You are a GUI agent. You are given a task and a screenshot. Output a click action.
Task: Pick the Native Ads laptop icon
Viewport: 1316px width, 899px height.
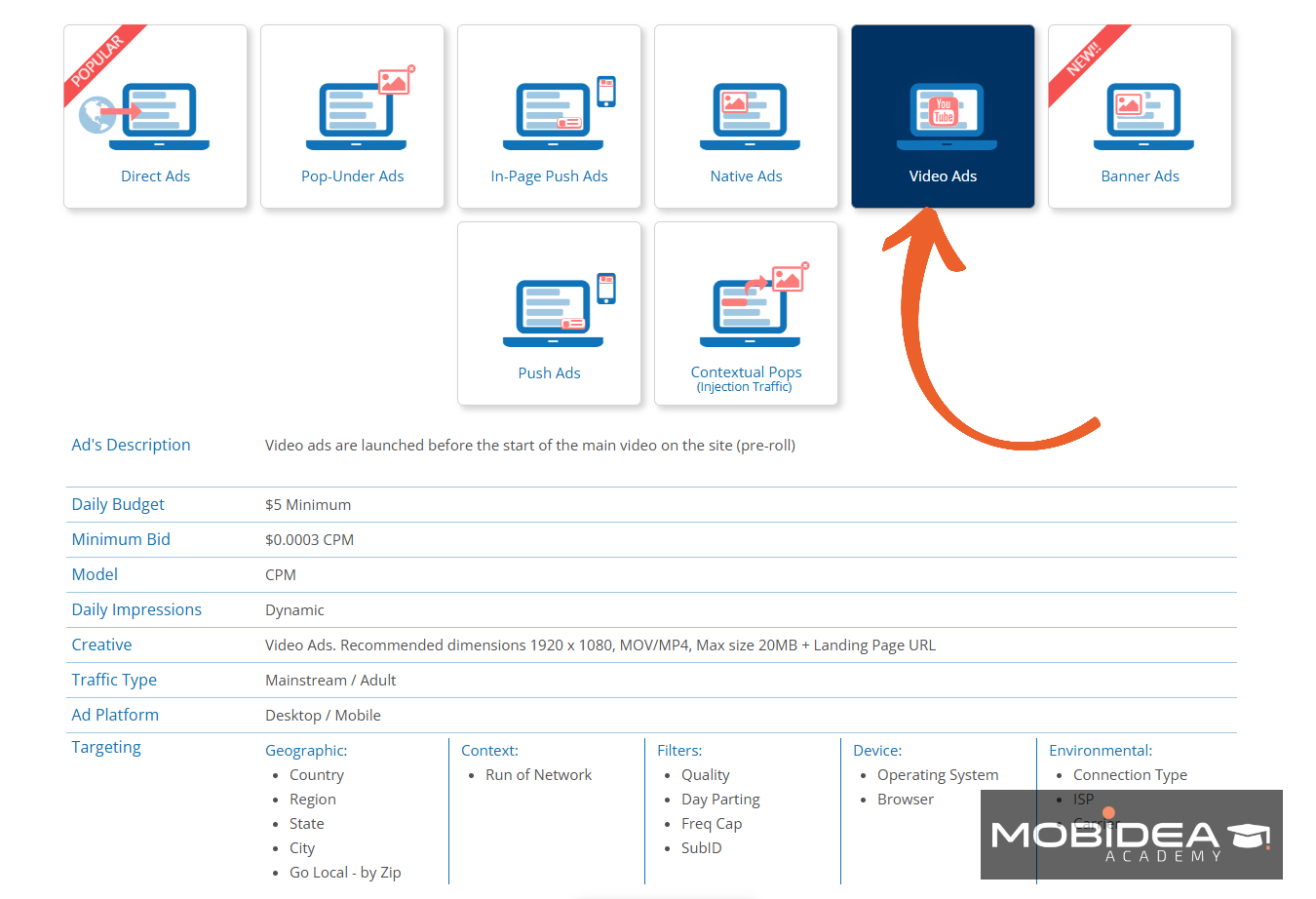(x=750, y=116)
